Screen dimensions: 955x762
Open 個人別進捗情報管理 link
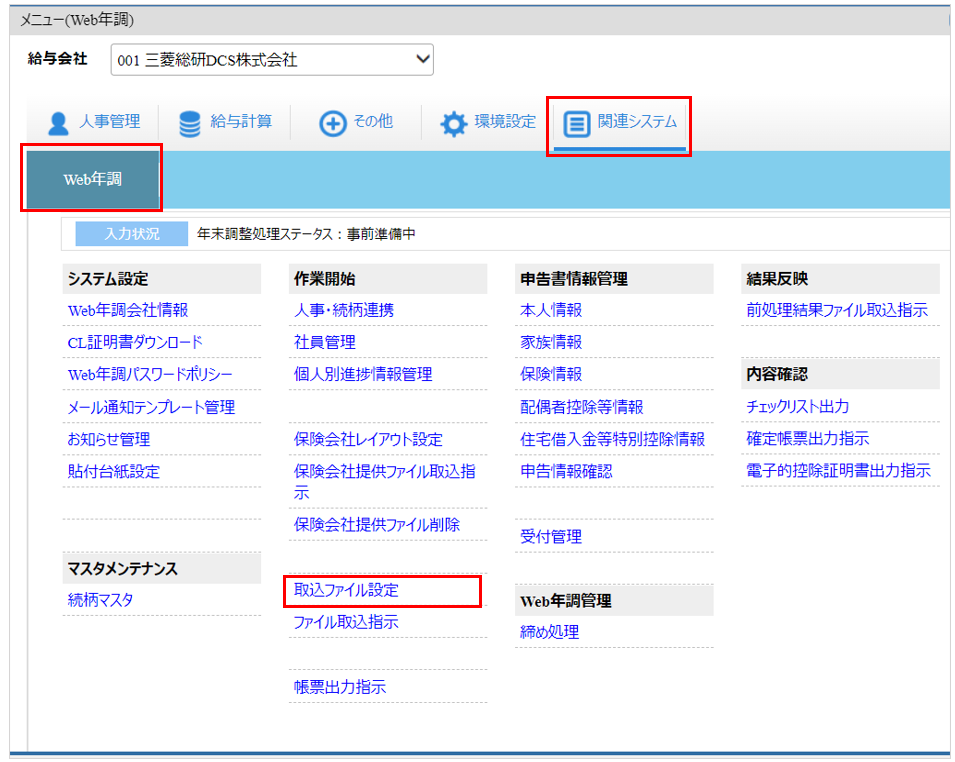[363, 374]
